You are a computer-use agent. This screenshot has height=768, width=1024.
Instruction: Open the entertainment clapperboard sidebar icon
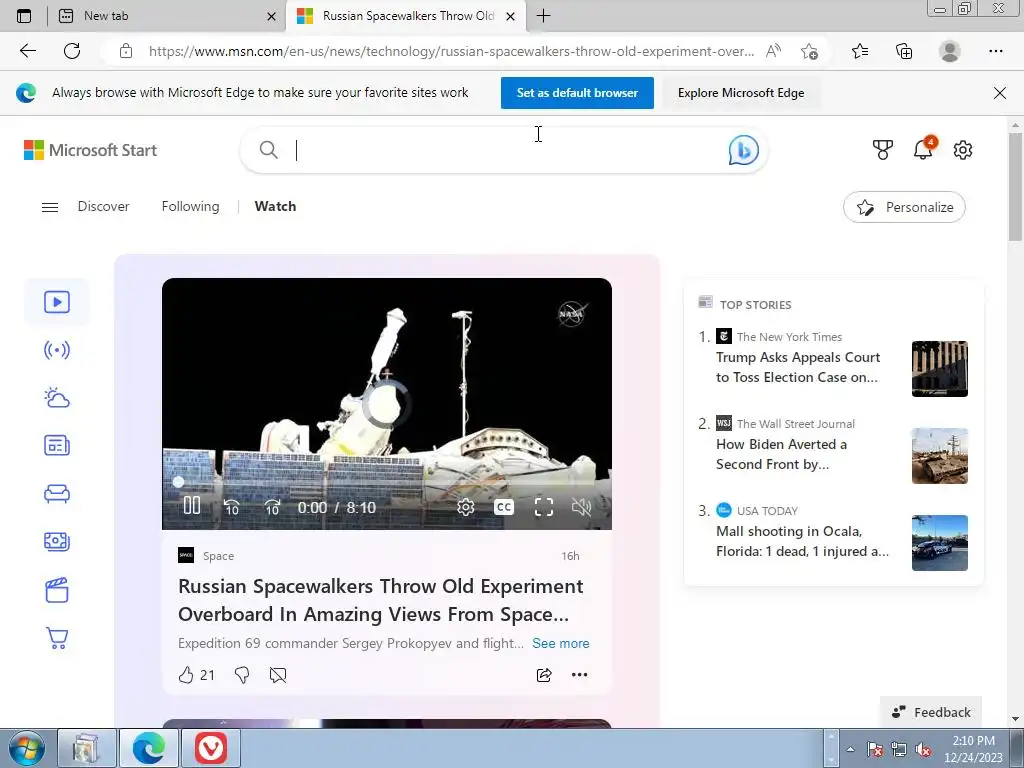tap(57, 590)
